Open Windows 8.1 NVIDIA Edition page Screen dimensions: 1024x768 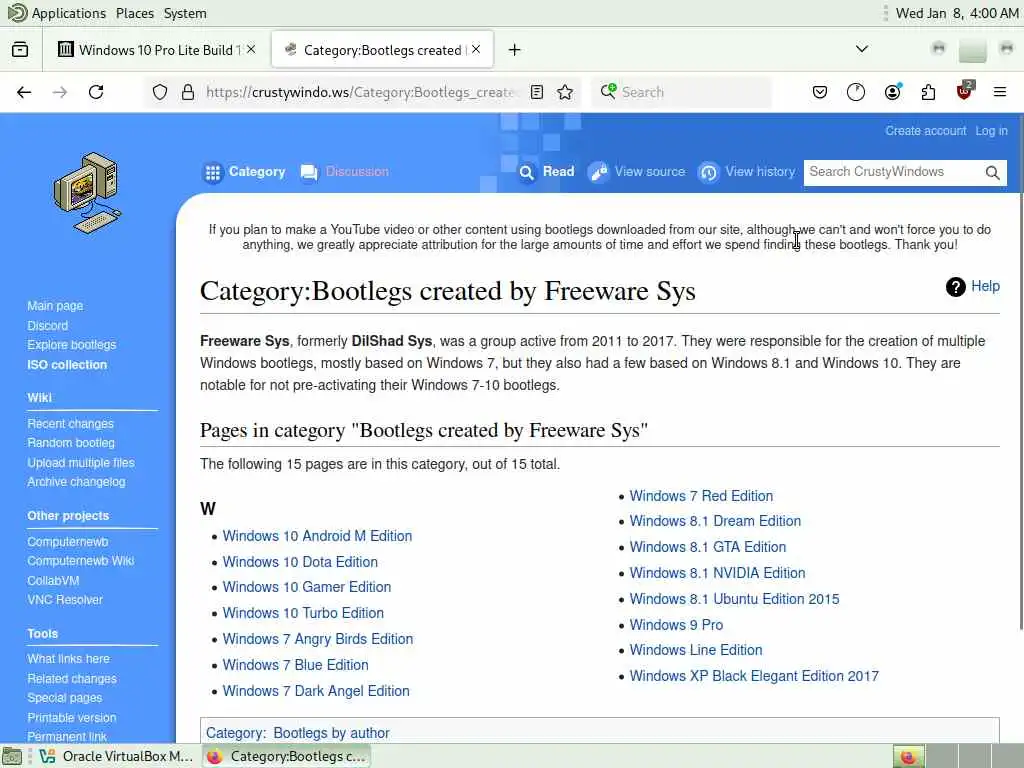pyautogui.click(x=718, y=573)
